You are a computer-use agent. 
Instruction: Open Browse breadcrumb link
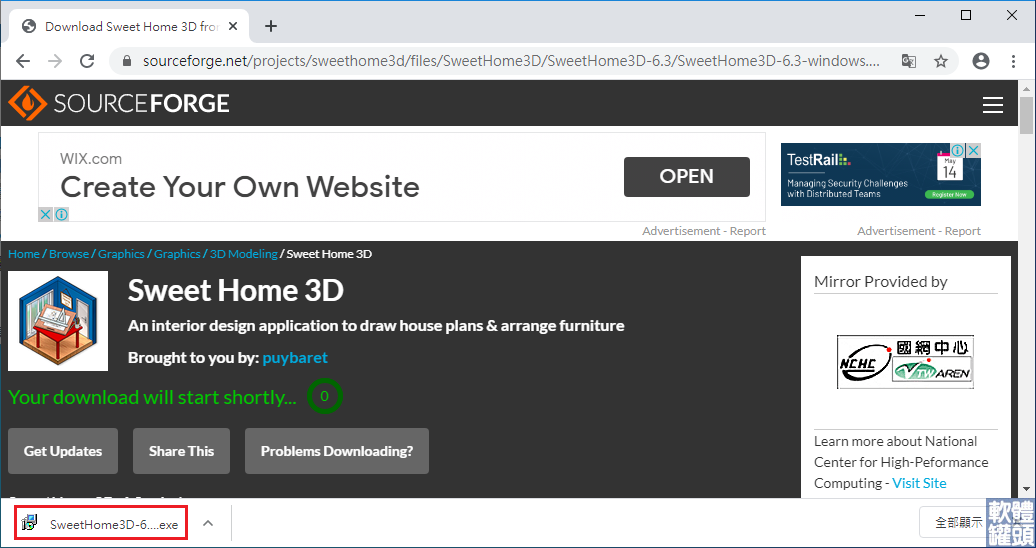coord(69,254)
